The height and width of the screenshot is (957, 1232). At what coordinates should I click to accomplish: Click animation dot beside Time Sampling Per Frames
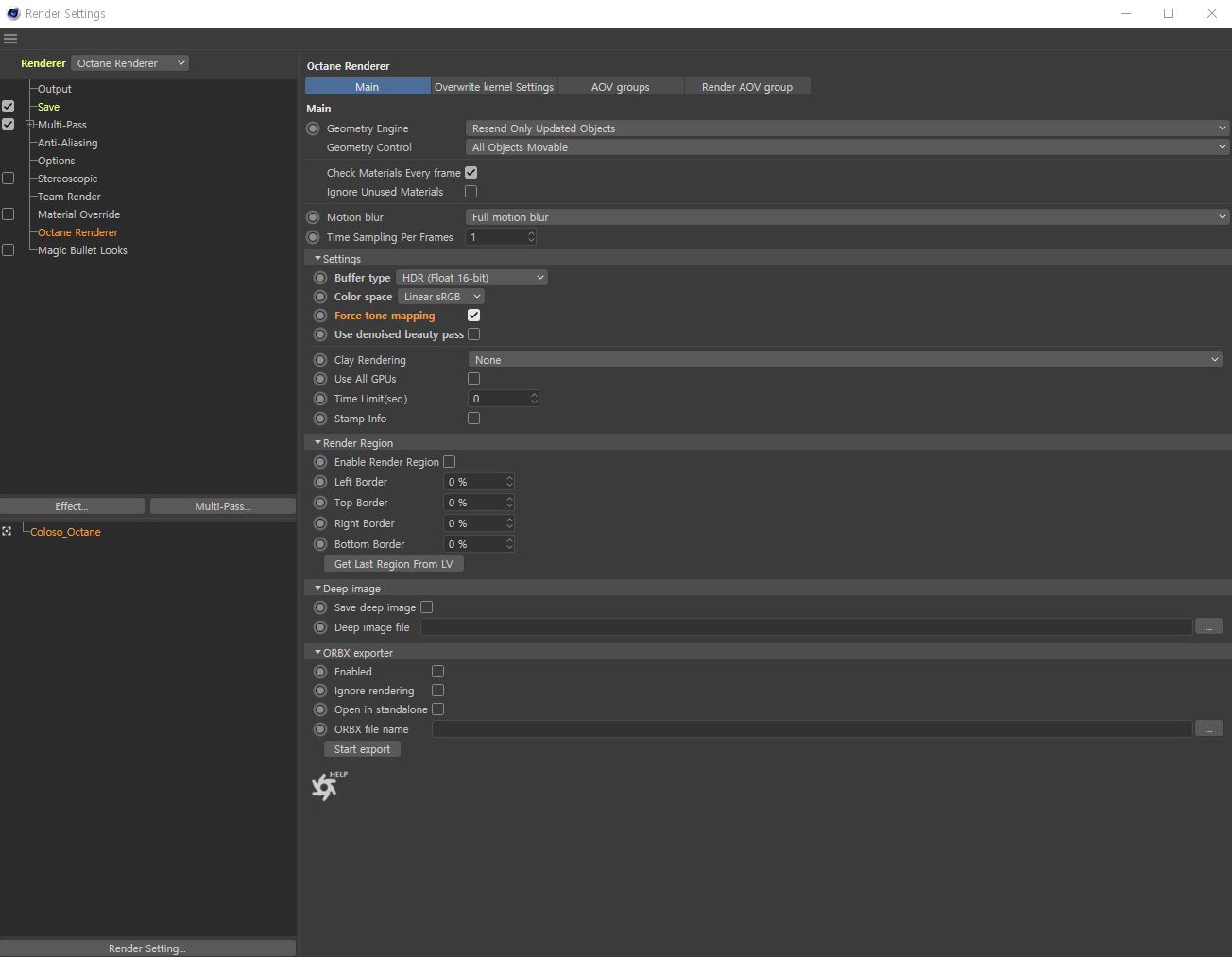(313, 237)
